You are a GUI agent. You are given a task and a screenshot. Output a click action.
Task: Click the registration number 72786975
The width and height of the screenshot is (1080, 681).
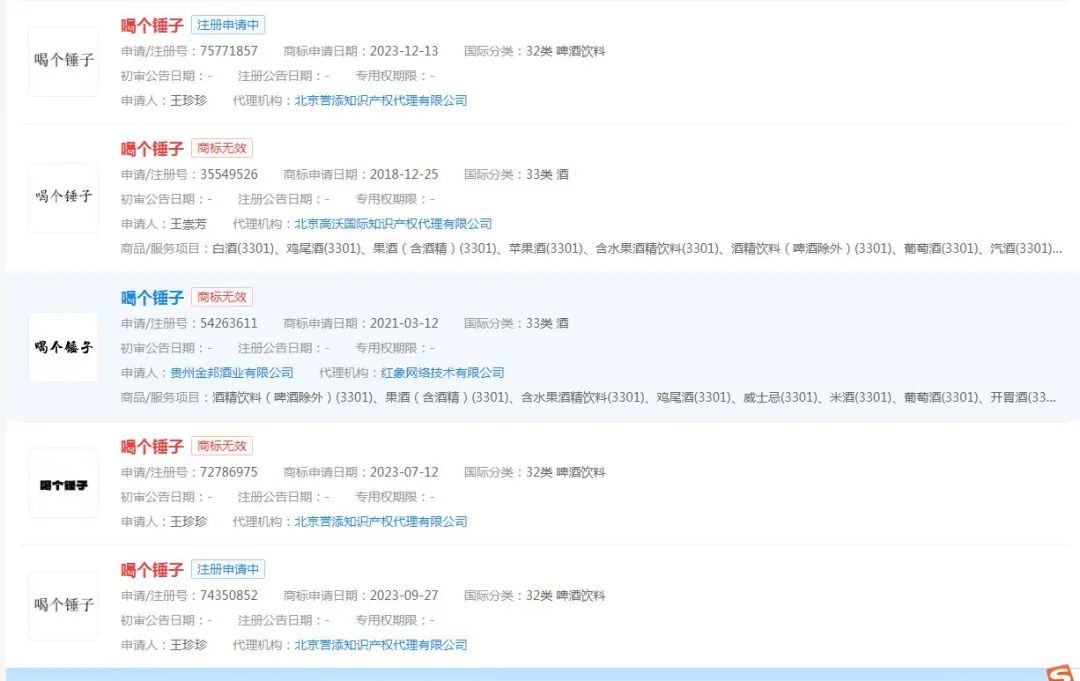pyautogui.click(x=229, y=472)
